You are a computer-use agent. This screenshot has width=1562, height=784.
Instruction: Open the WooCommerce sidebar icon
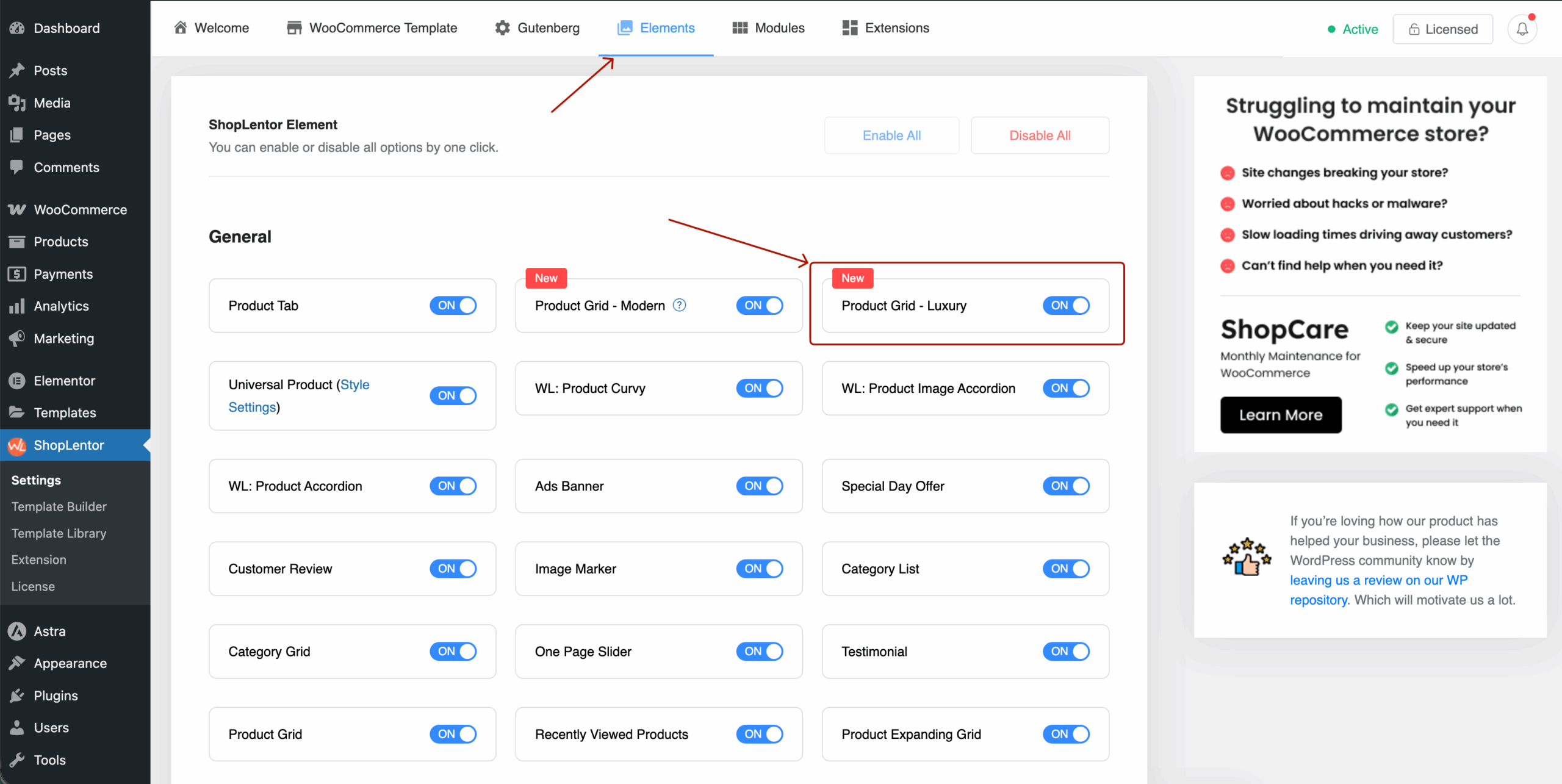click(x=16, y=209)
